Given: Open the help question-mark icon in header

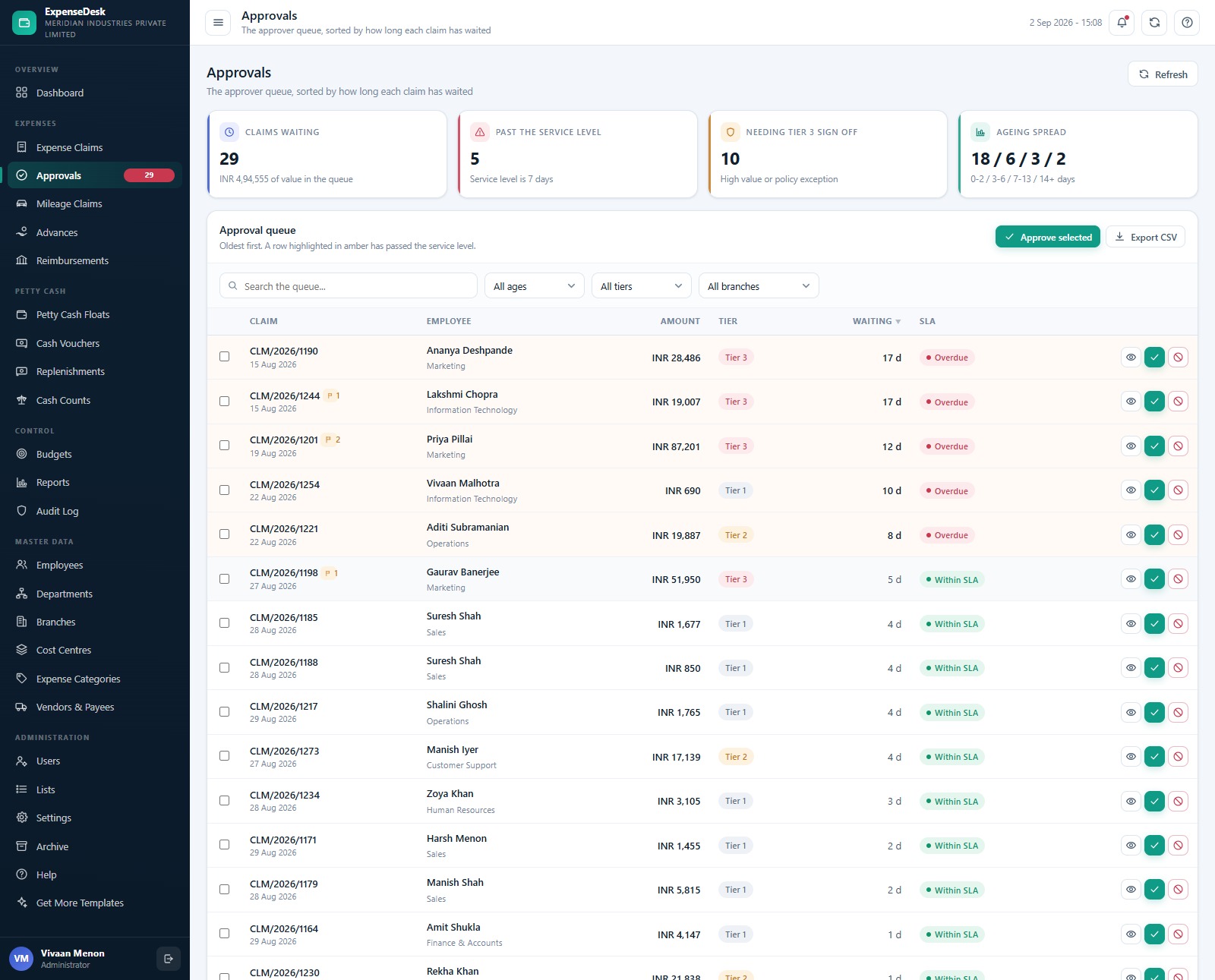Looking at the screenshot, I should tap(1187, 23).
